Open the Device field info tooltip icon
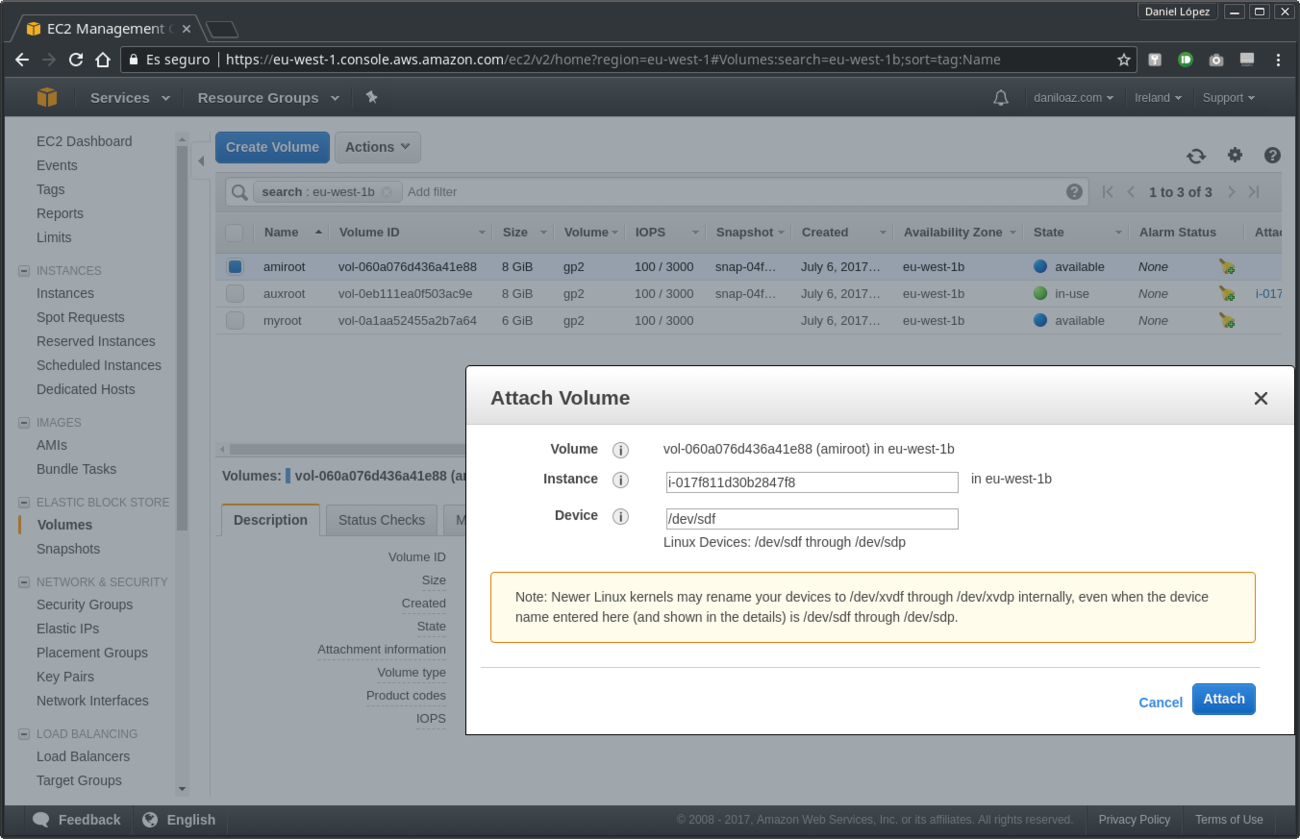 (x=620, y=515)
